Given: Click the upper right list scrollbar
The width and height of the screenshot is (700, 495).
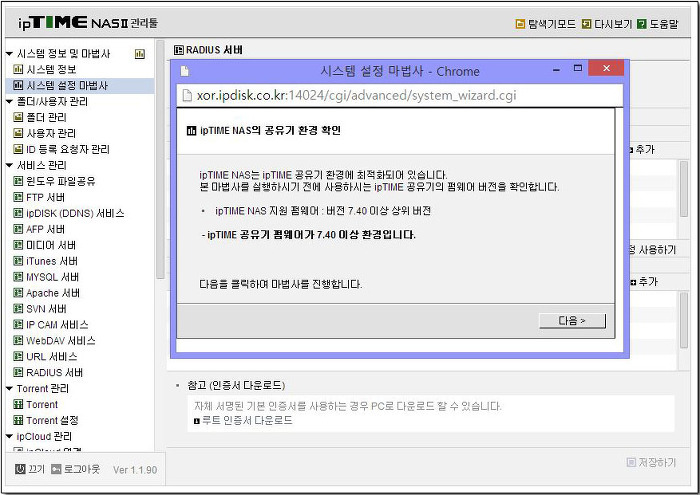Looking at the screenshot, I should coord(683,189).
